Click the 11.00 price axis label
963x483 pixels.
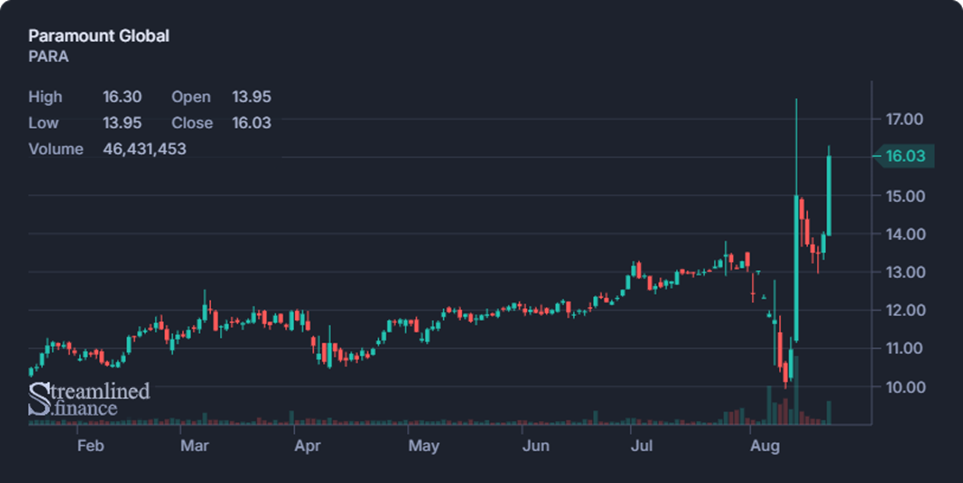[x=904, y=348]
